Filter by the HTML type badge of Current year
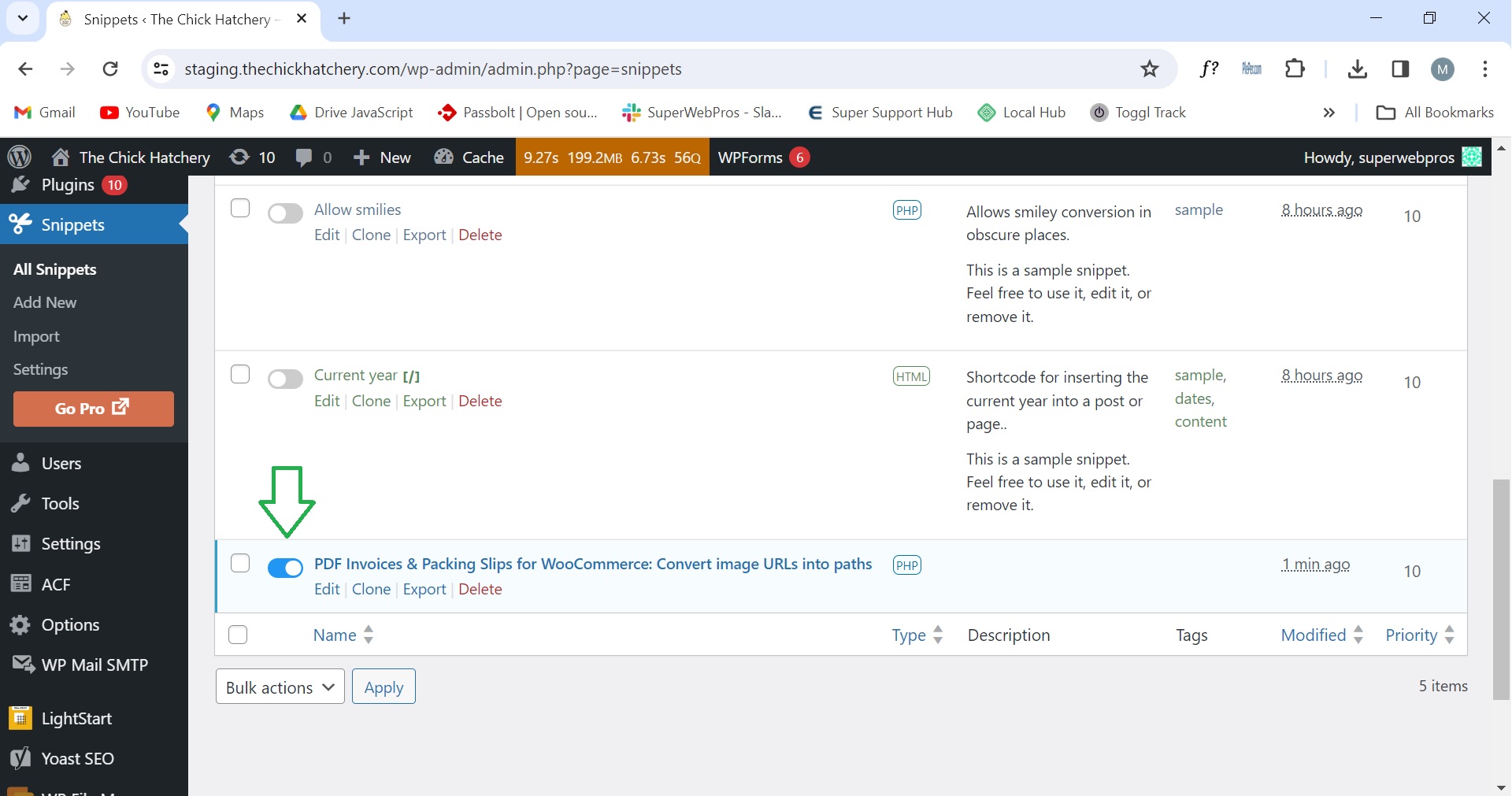The image size is (1512, 796). pos(911,376)
